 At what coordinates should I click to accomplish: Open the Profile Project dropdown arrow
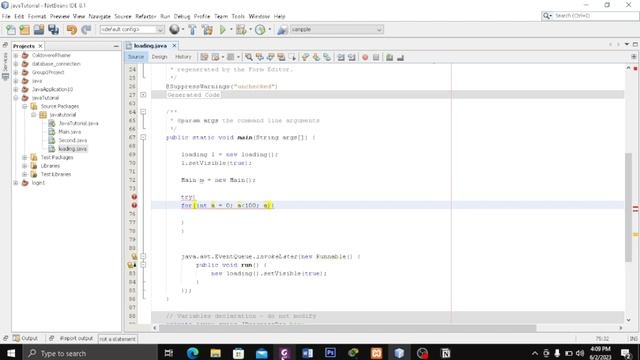269,29
